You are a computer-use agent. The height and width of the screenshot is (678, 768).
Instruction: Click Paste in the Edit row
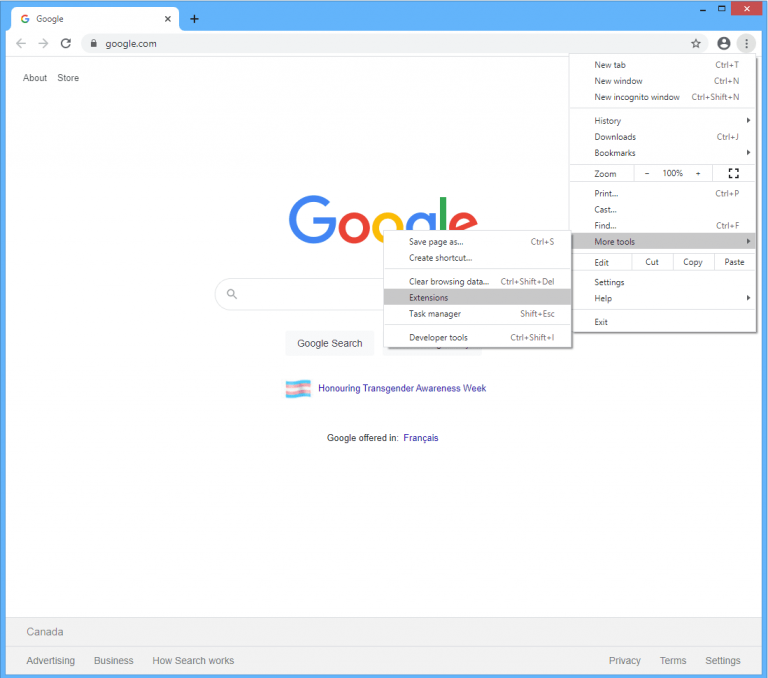(734, 262)
